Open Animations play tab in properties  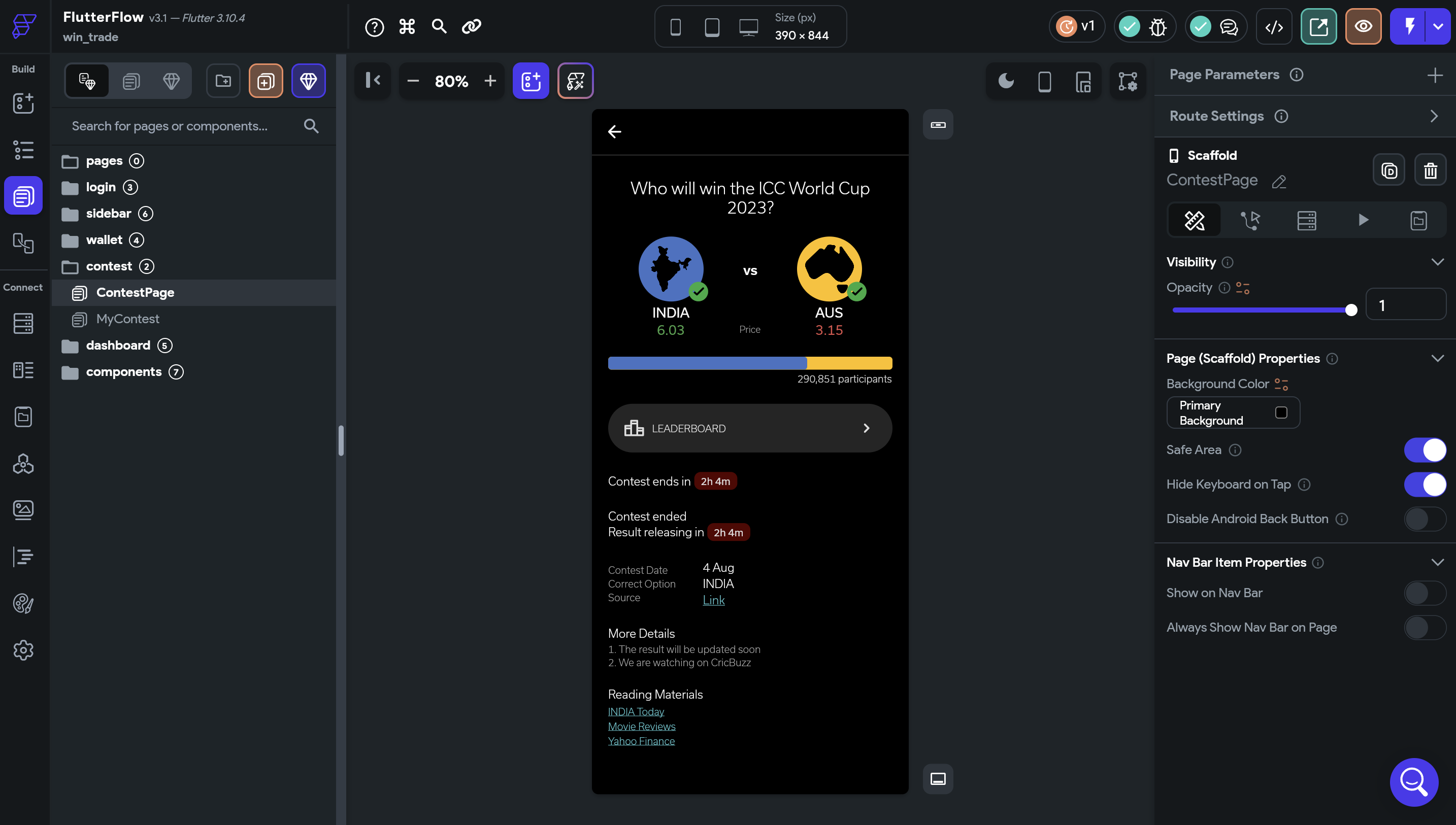tap(1363, 220)
